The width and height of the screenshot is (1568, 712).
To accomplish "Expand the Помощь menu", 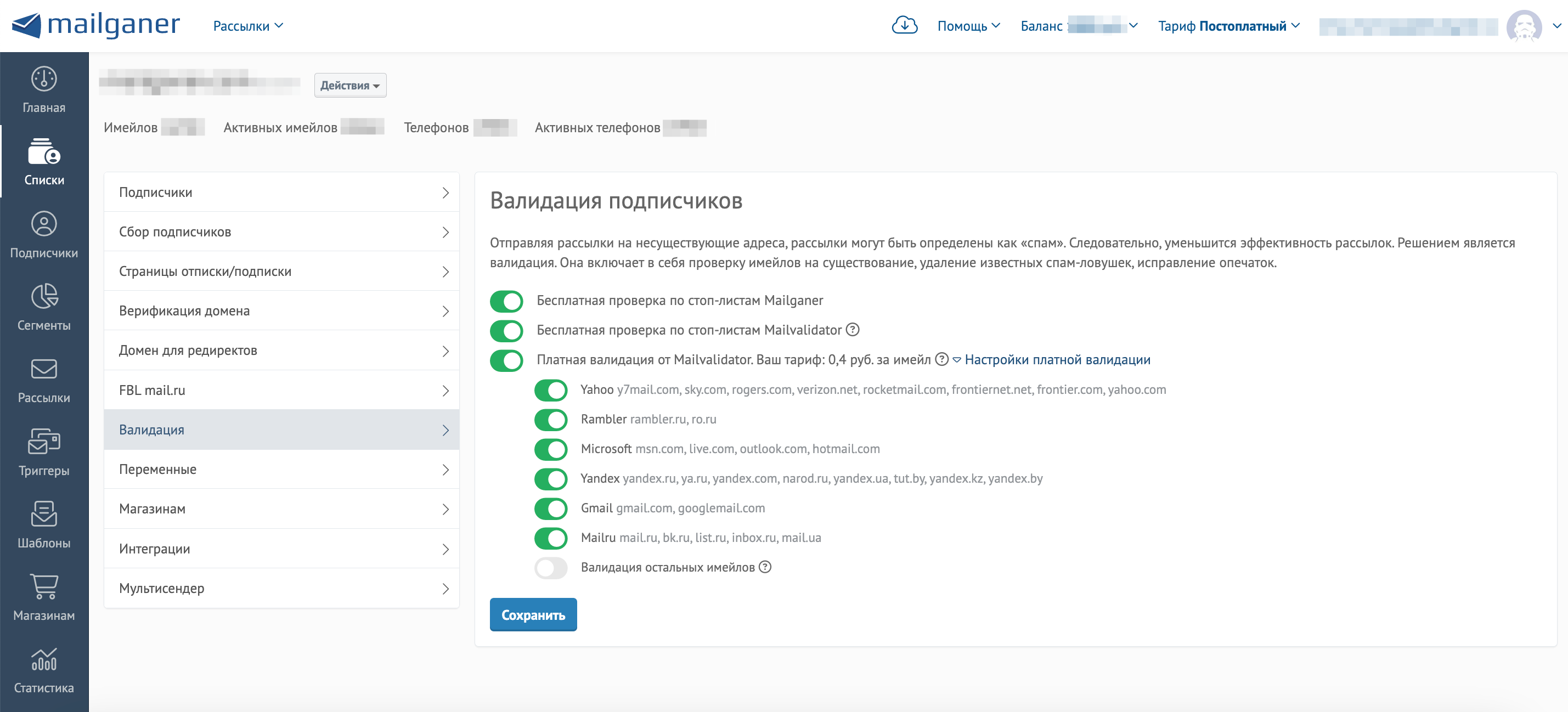I will tap(968, 26).
